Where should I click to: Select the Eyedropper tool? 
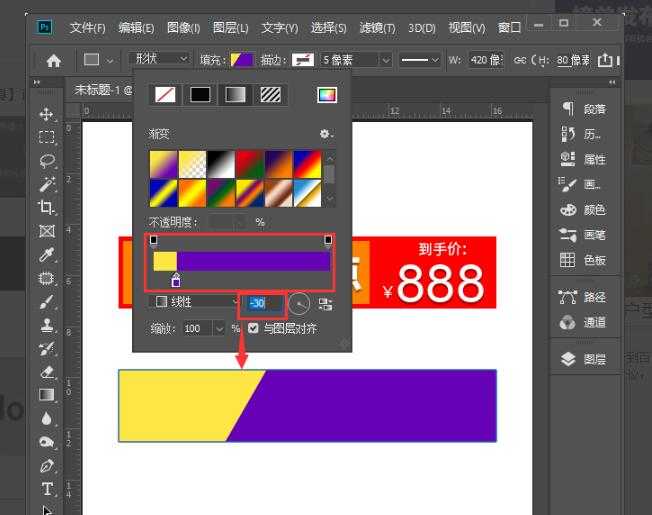(x=46, y=255)
